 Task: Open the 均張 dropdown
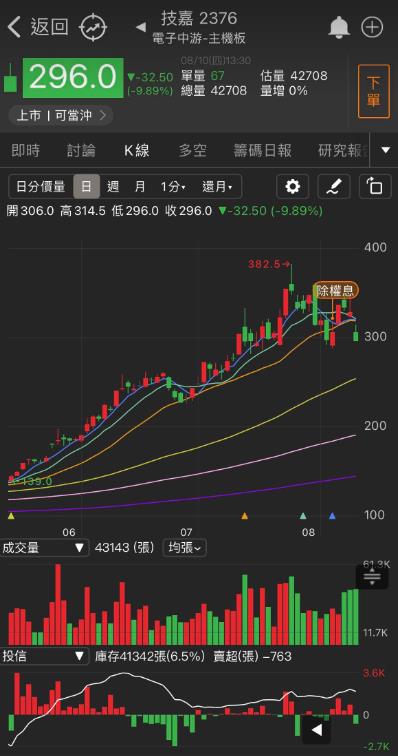[x=185, y=547]
